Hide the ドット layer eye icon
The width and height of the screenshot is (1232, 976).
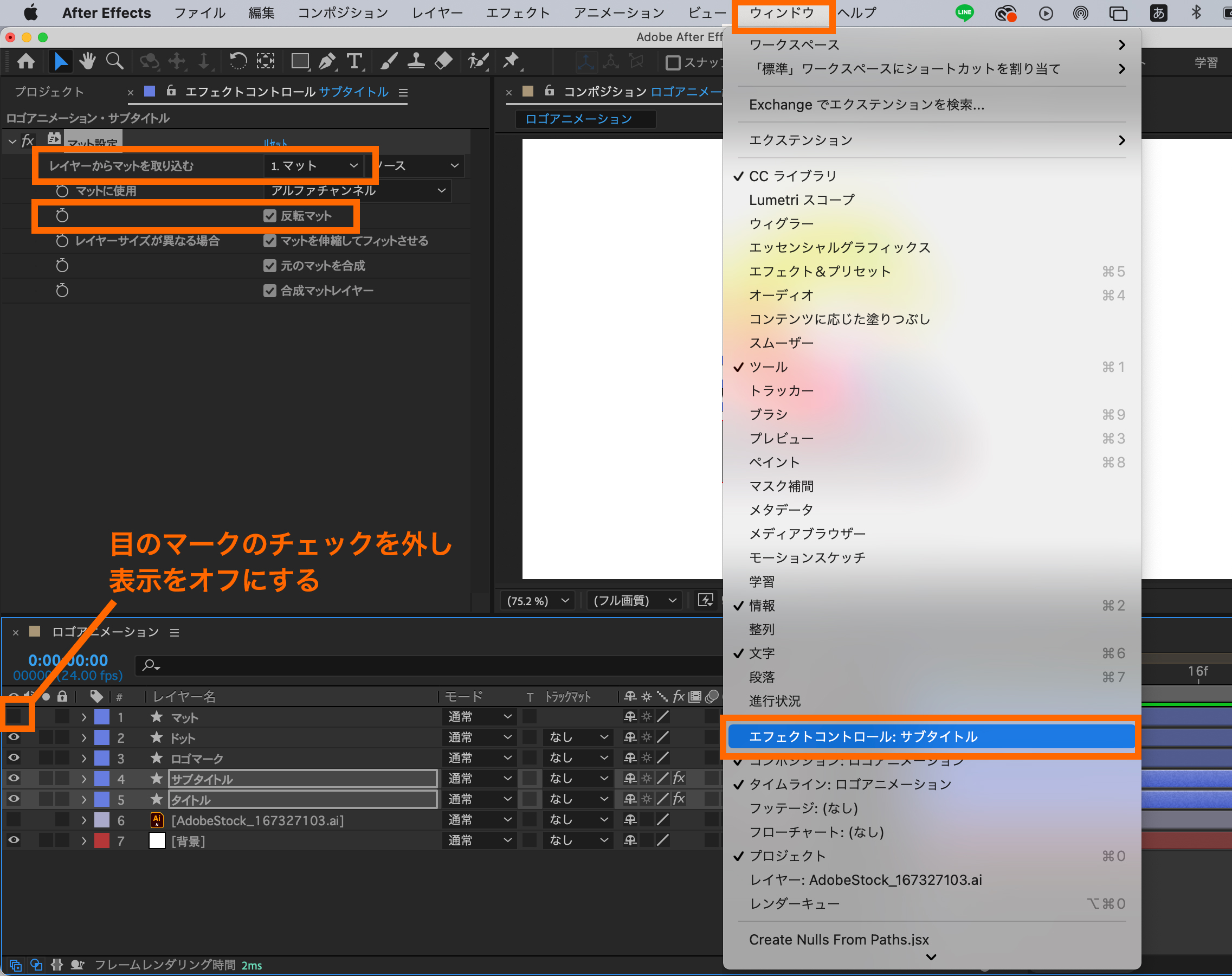coord(14,737)
